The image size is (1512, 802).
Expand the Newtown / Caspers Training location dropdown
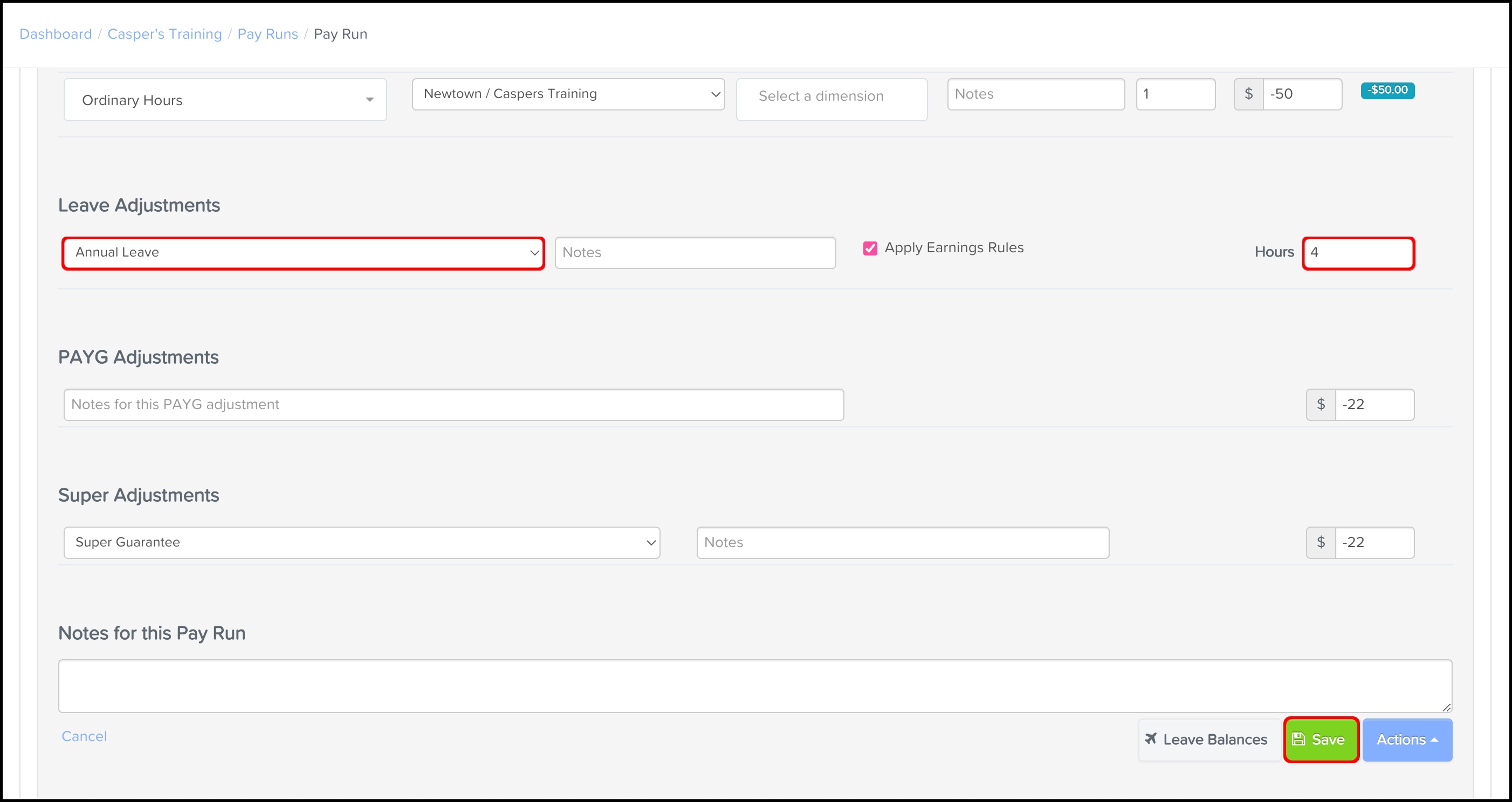(x=568, y=94)
